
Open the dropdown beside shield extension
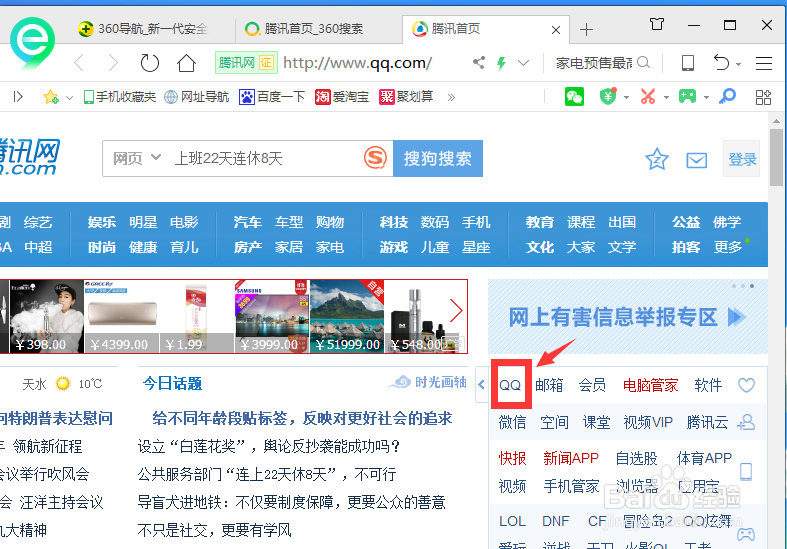pos(626,97)
